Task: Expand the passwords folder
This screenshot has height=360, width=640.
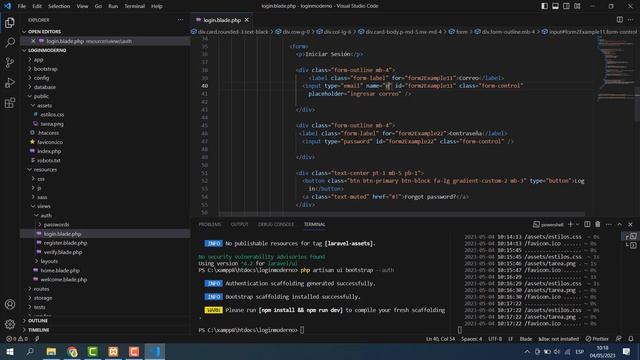Action: [56, 224]
